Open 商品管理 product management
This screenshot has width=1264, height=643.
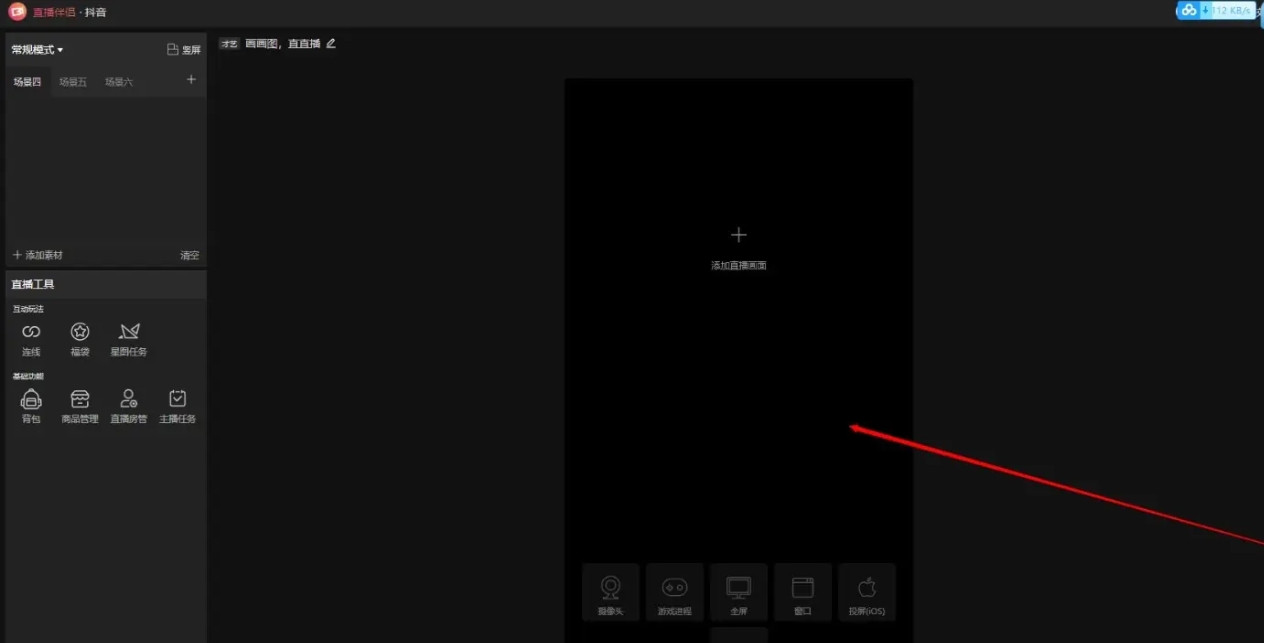tap(80, 405)
